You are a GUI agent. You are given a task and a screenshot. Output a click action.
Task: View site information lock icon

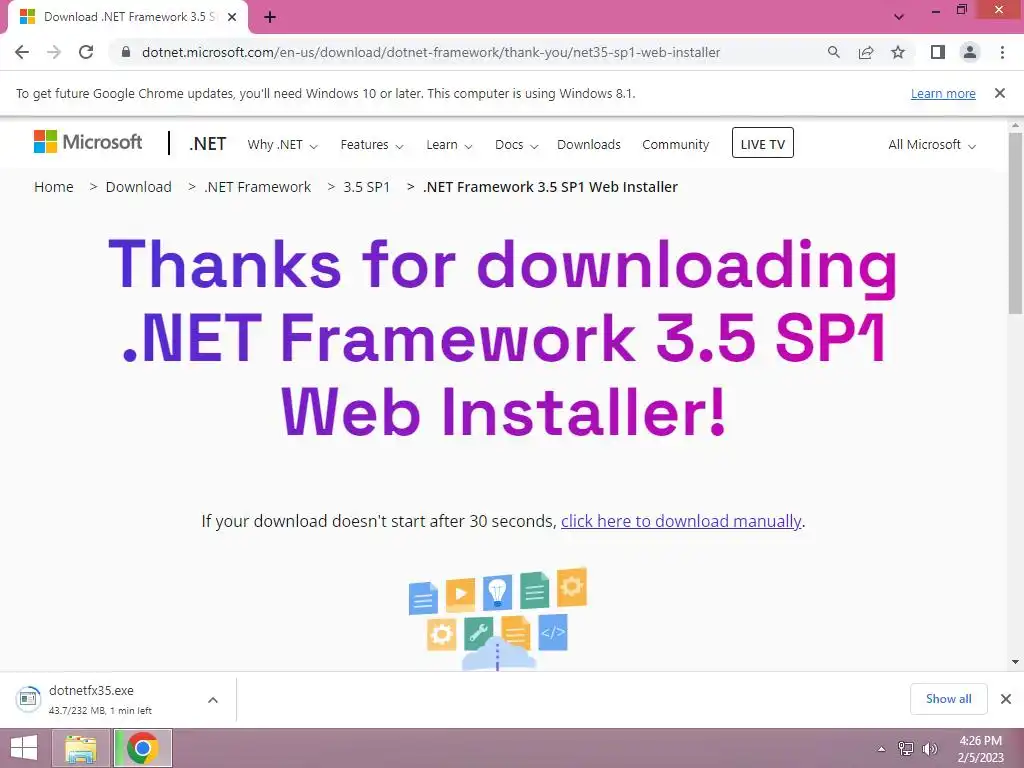[x=126, y=52]
